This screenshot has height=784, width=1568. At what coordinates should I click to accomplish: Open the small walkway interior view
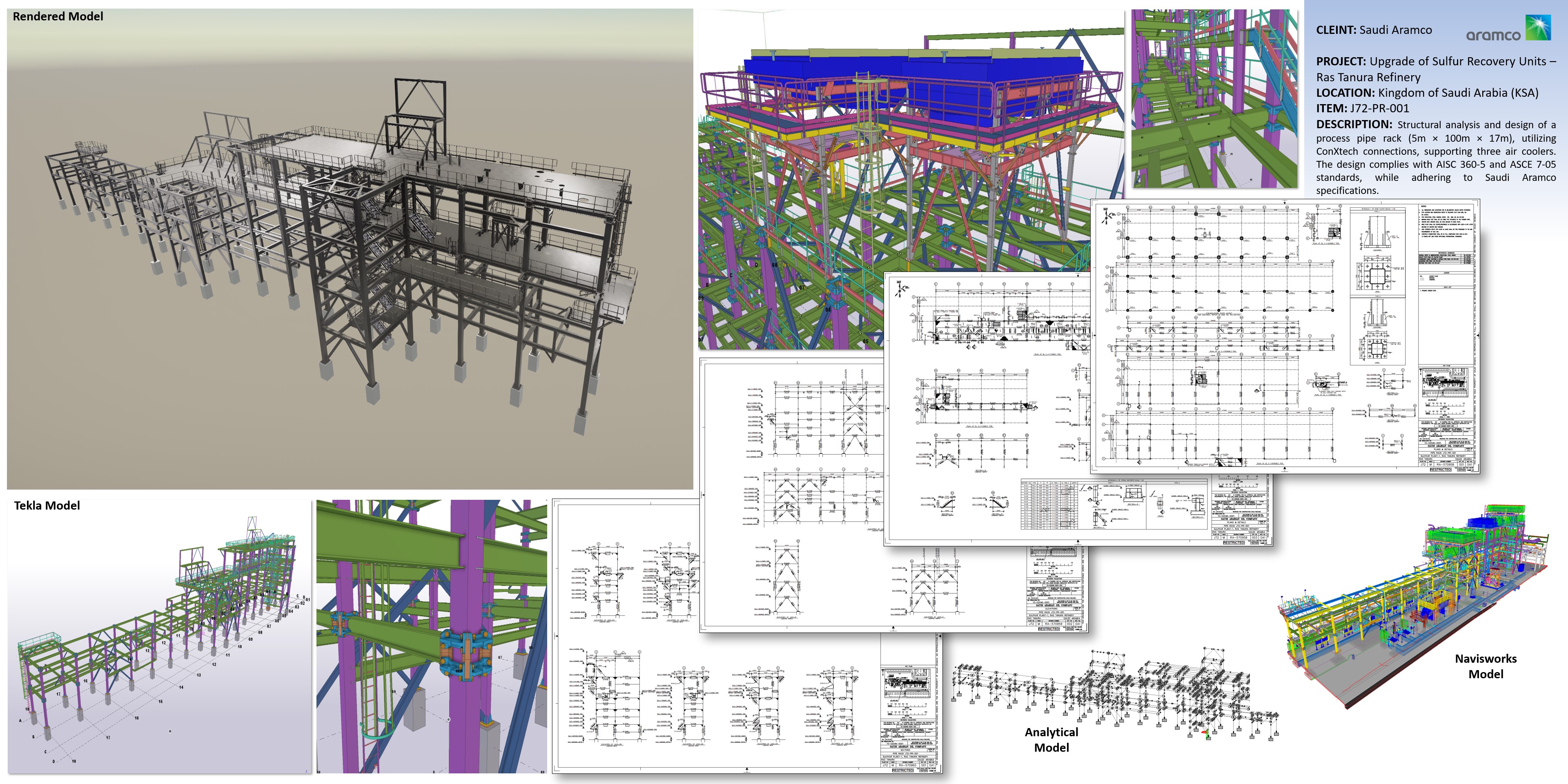point(1214,98)
